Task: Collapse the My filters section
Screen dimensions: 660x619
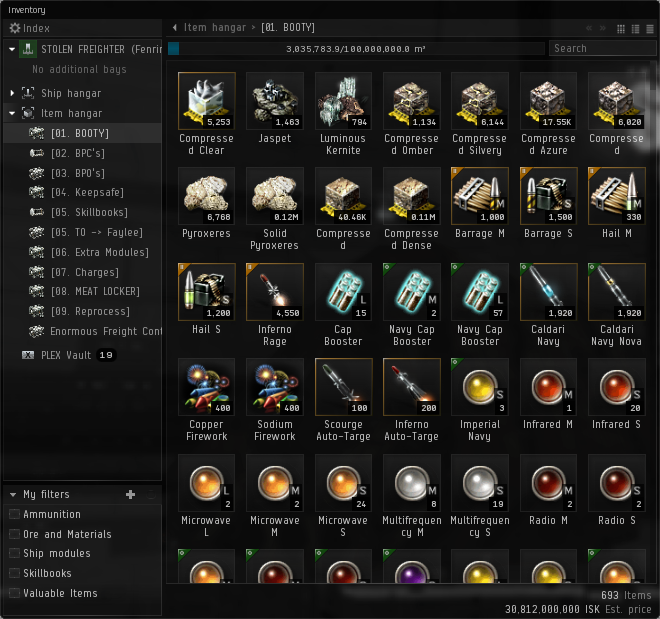Action: [13, 494]
